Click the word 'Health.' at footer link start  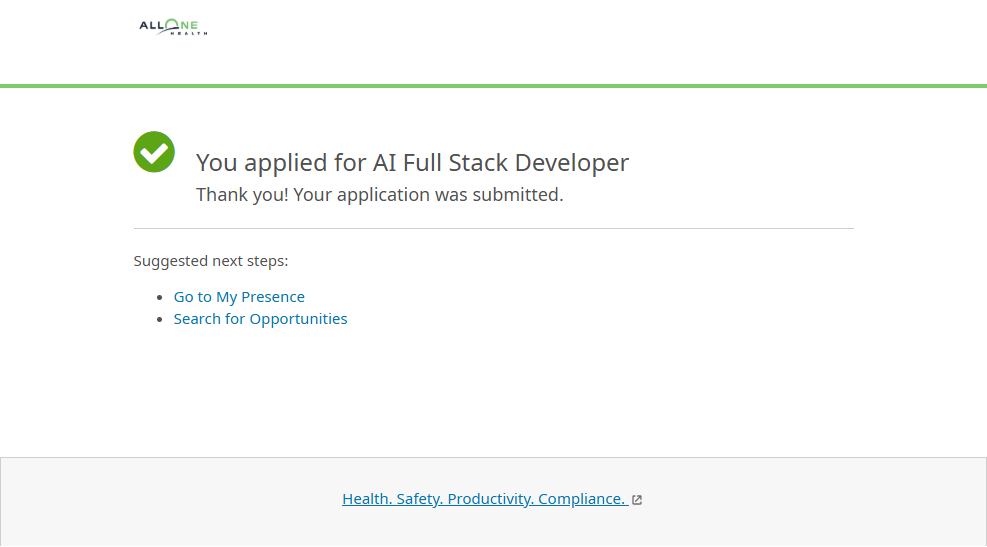click(x=366, y=499)
